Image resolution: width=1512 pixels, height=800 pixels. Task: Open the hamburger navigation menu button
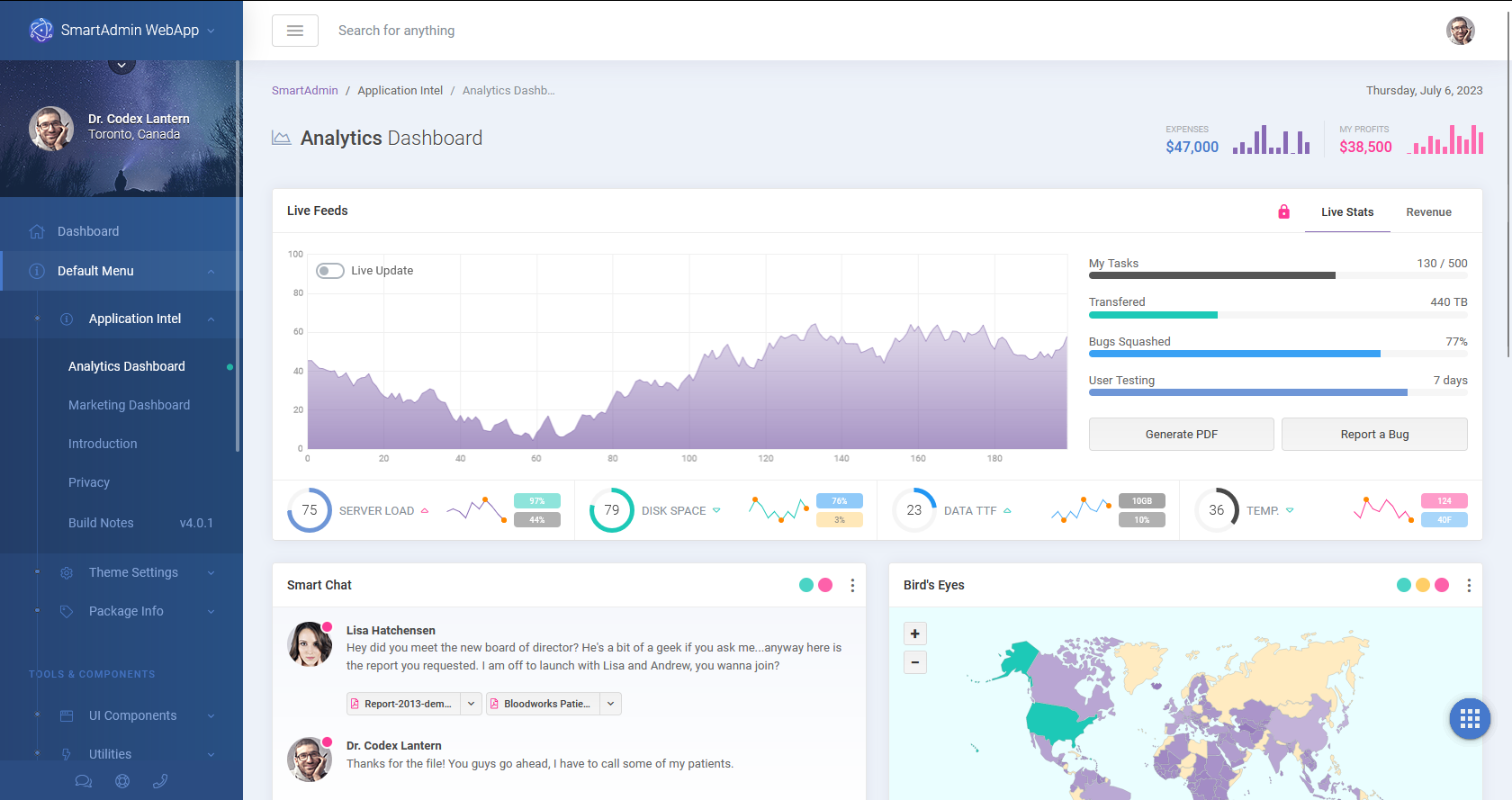pyautogui.click(x=295, y=31)
